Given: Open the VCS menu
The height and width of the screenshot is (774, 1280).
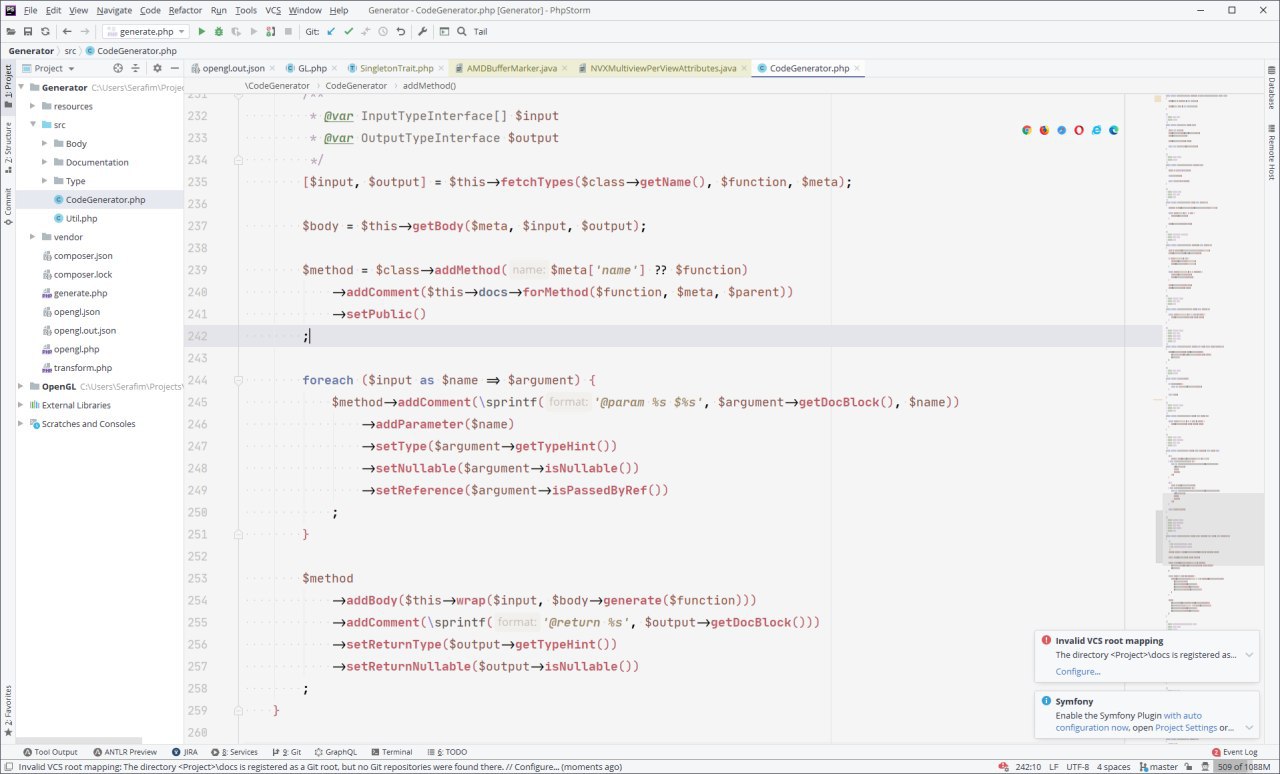Looking at the screenshot, I should (273, 10).
